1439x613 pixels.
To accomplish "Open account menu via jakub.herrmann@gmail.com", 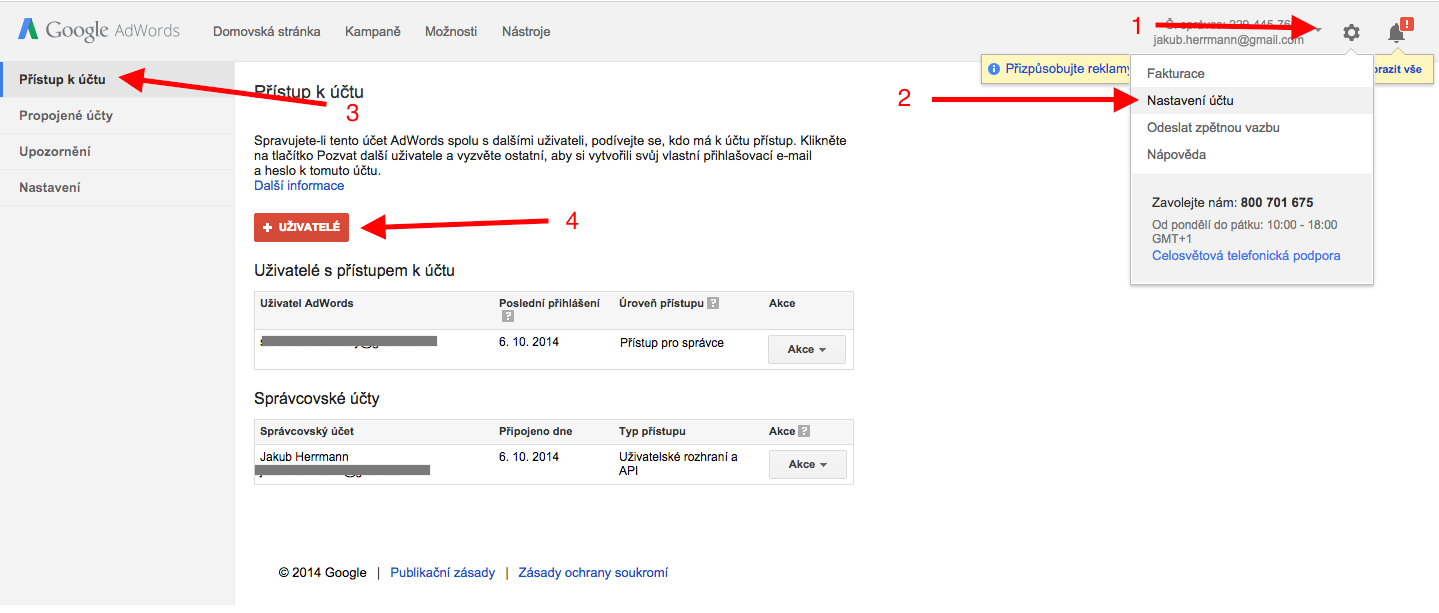I will 1228,40.
